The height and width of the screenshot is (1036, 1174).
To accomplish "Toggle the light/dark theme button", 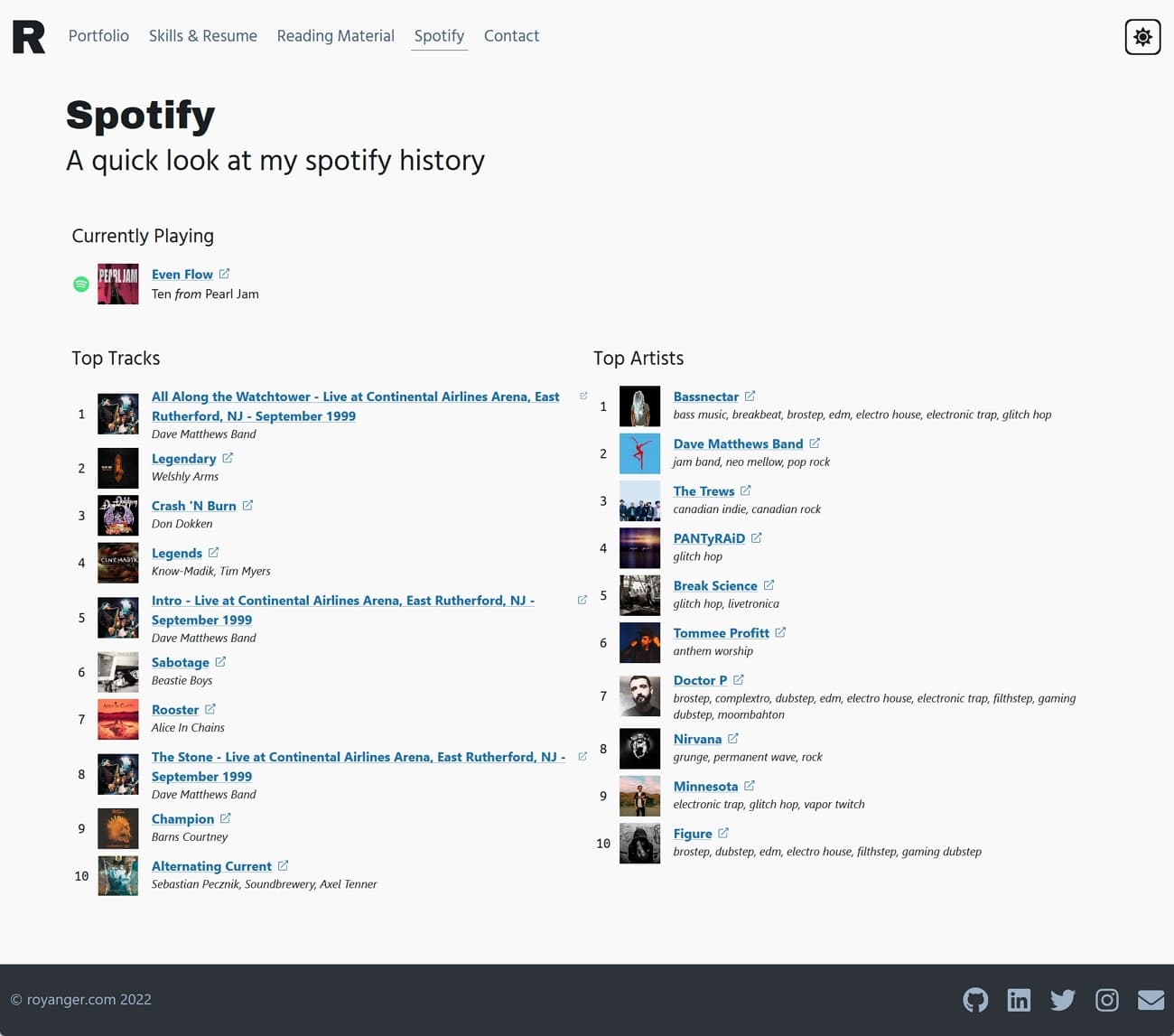I will click(x=1142, y=37).
